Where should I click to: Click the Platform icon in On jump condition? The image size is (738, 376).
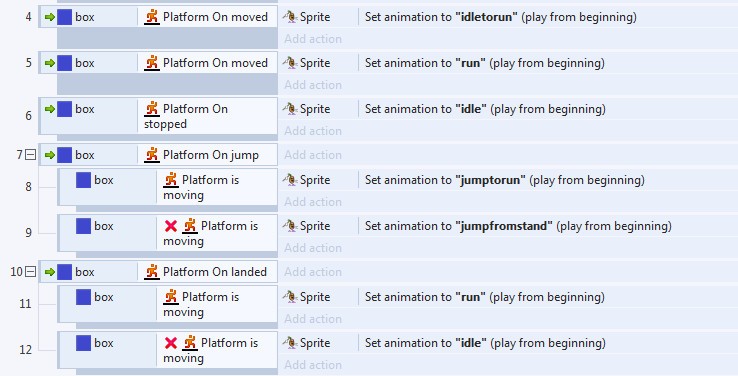point(152,155)
